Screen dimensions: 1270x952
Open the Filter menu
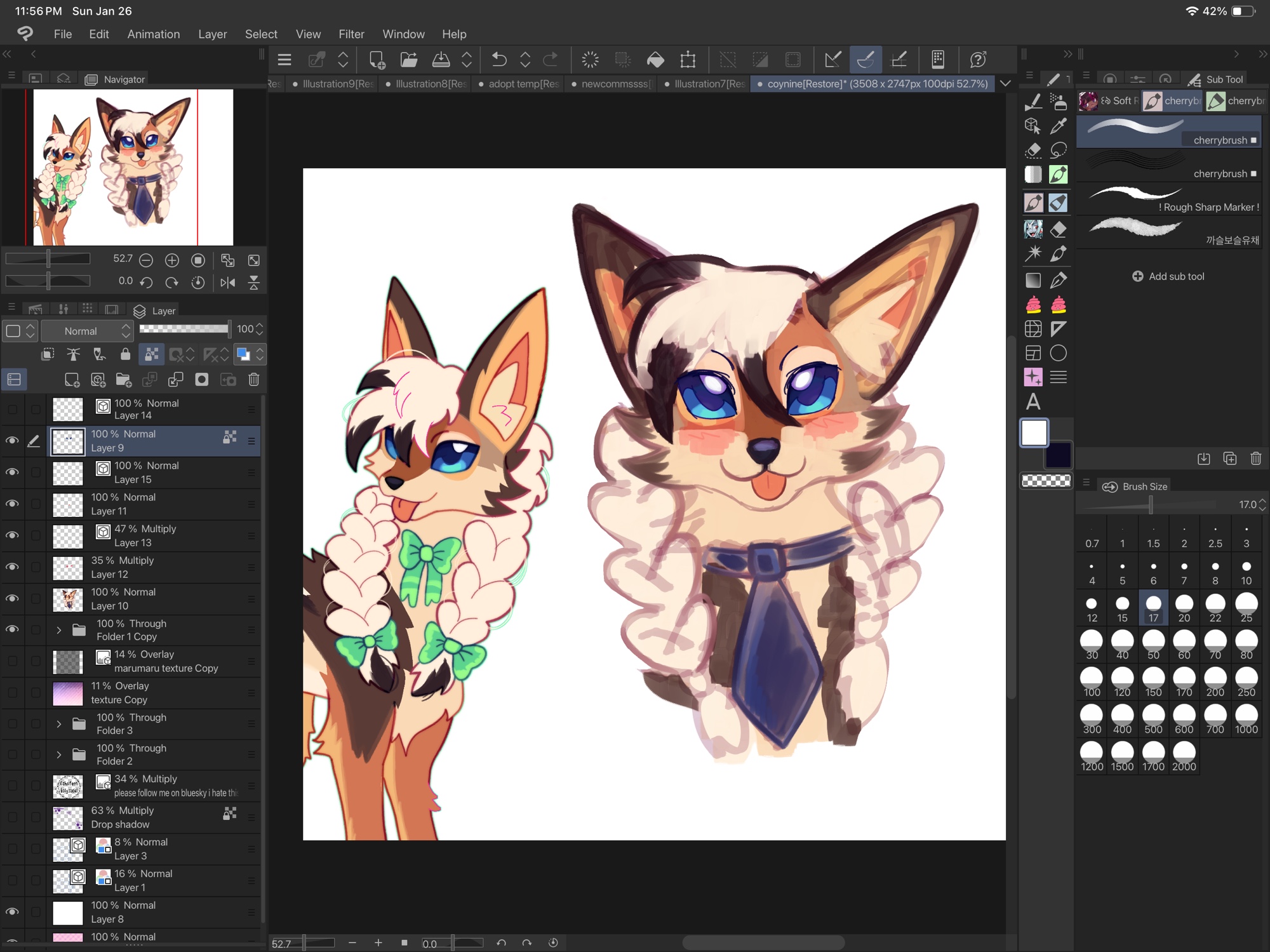point(351,34)
